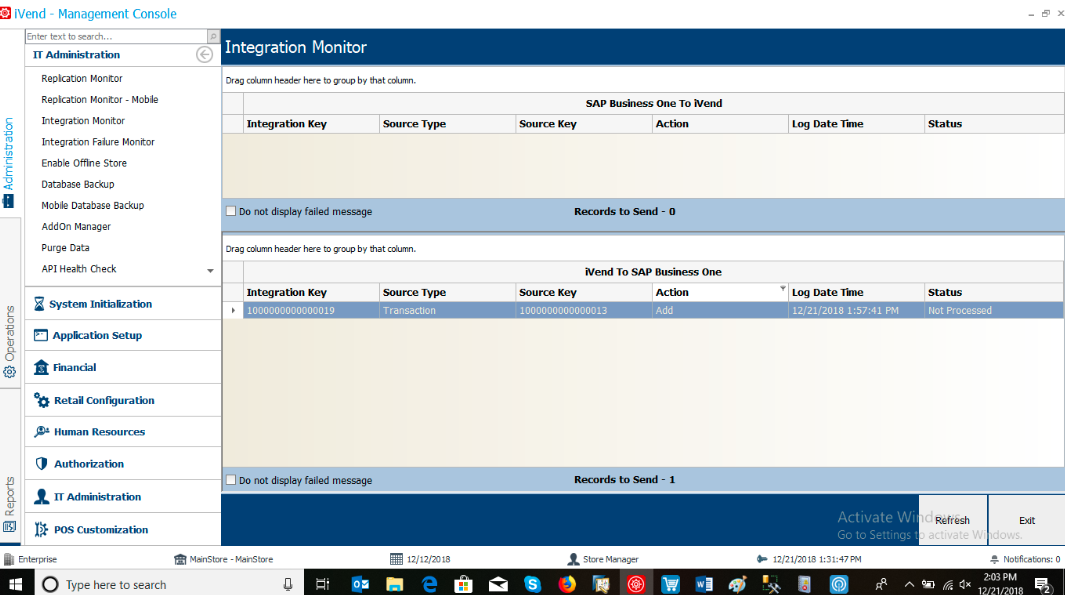This screenshot has width=1065, height=595.
Task: Click the Financial bank icon
Action: coord(41,367)
